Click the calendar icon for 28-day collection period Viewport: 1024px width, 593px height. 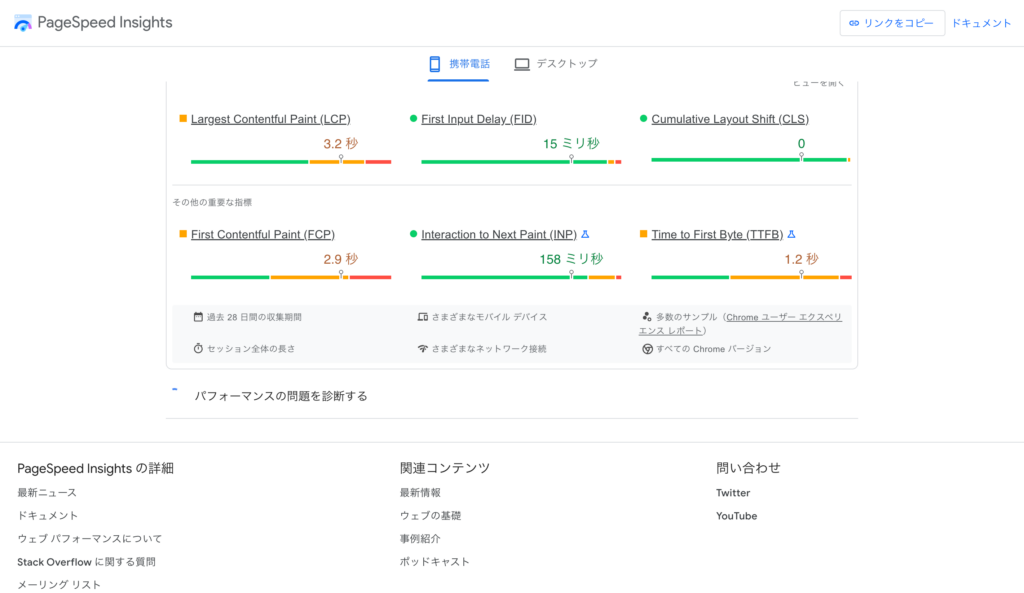click(198, 317)
